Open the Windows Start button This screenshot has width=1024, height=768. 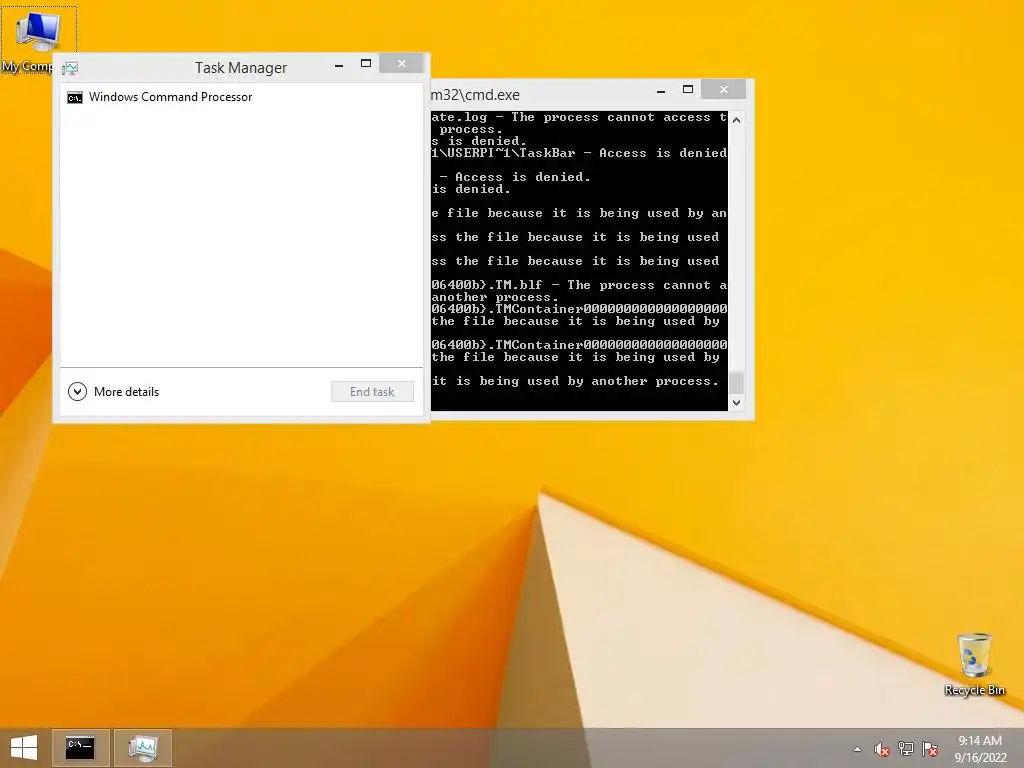point(24,748)
